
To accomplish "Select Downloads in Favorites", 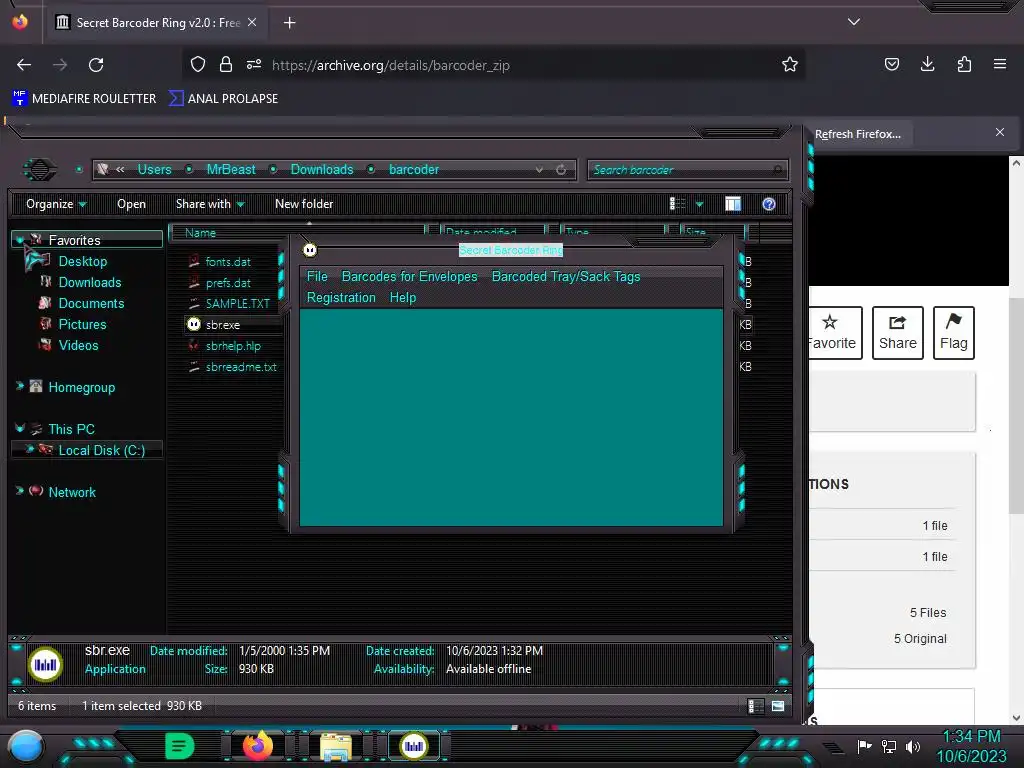I will click(x=90, y=282).
